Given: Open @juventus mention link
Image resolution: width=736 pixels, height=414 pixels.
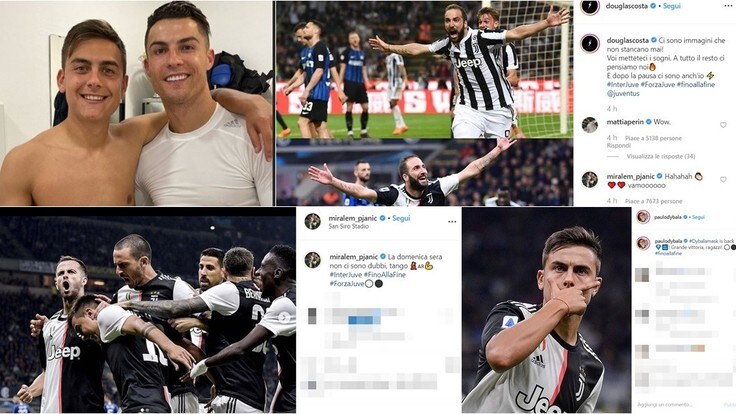Looking at the screenshot, I should [x=623, y=93].
